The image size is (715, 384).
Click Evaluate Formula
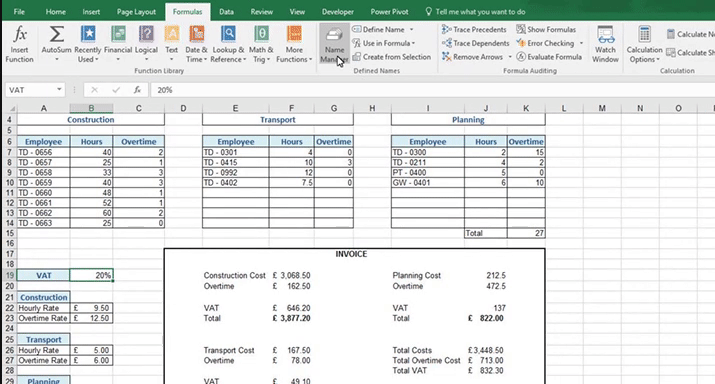pos(549,57)
